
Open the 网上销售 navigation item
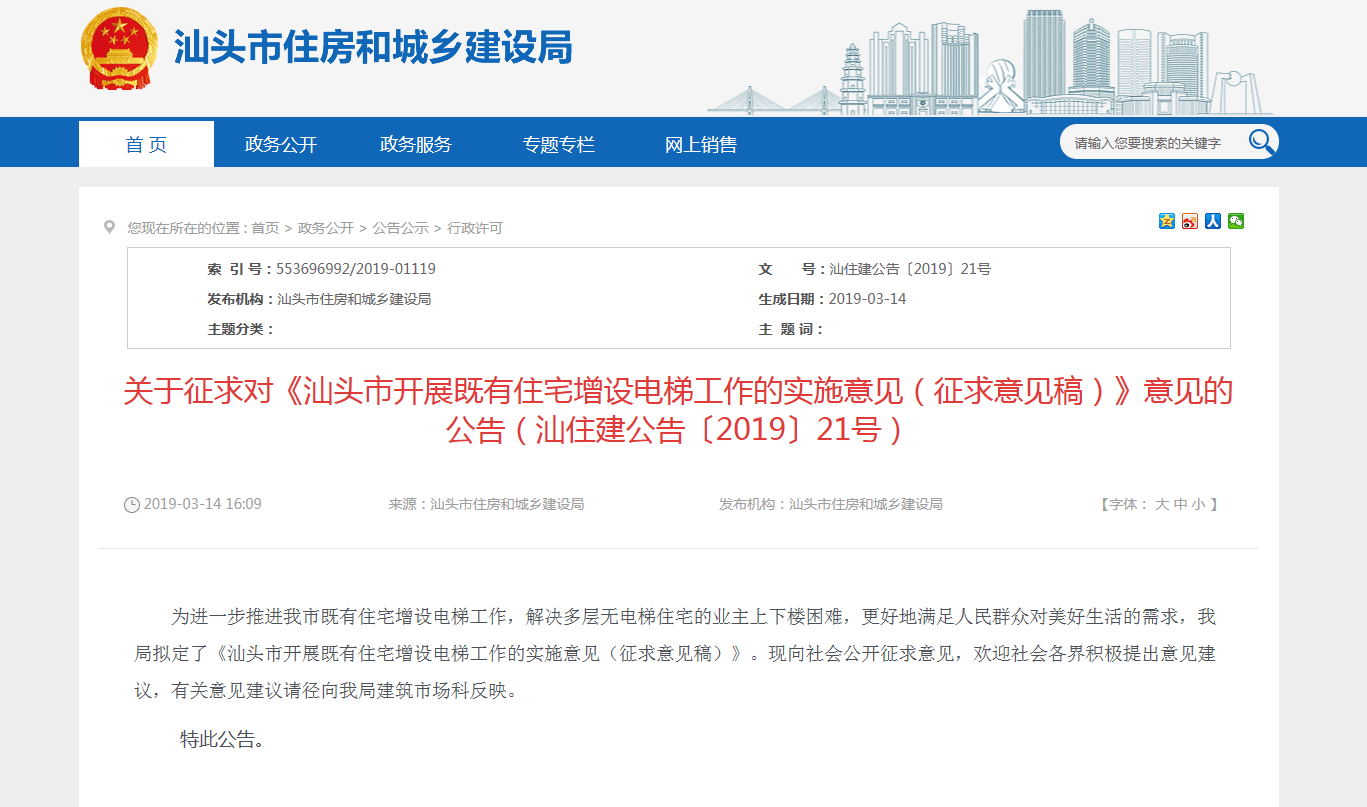[x=701, y=144]
